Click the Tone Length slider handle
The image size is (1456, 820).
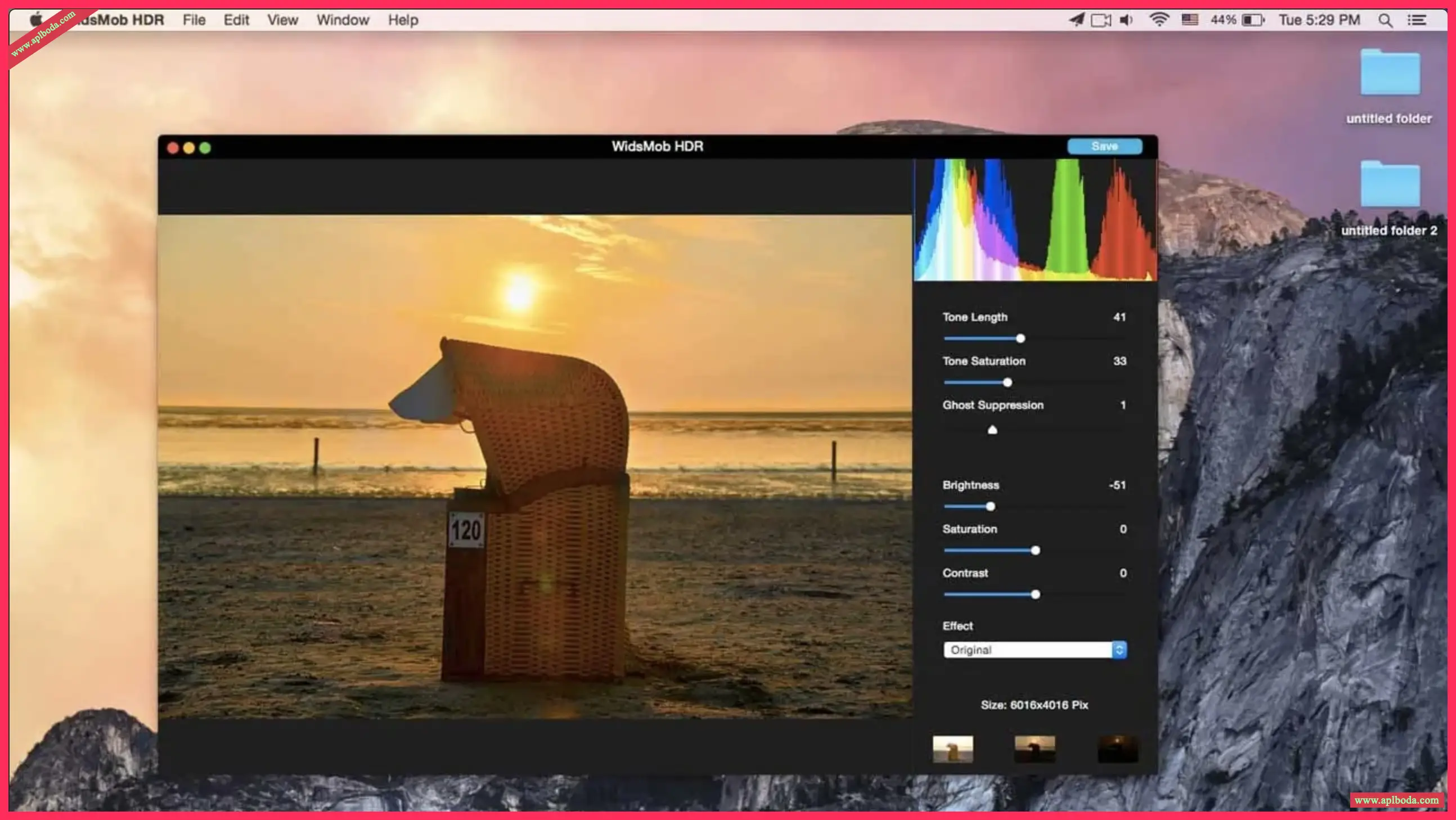click(1020, 339)
